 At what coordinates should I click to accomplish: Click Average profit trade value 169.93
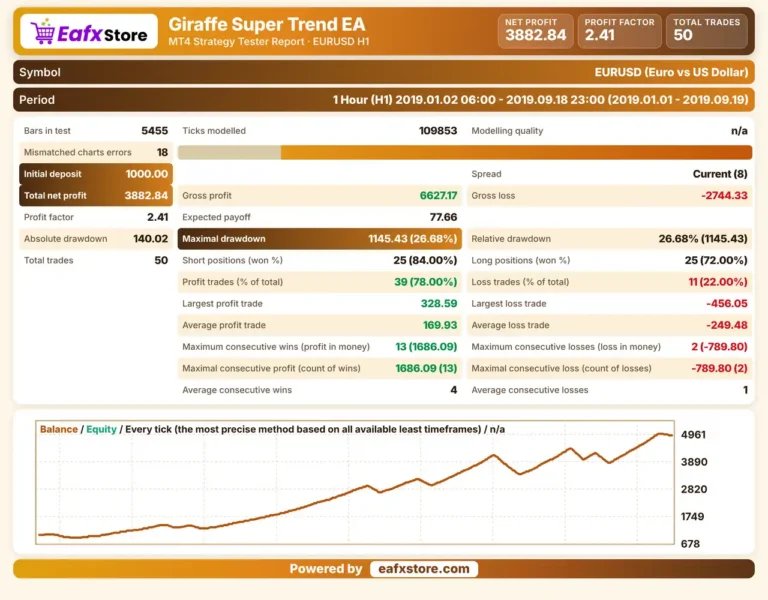click(x=440, y=325)
